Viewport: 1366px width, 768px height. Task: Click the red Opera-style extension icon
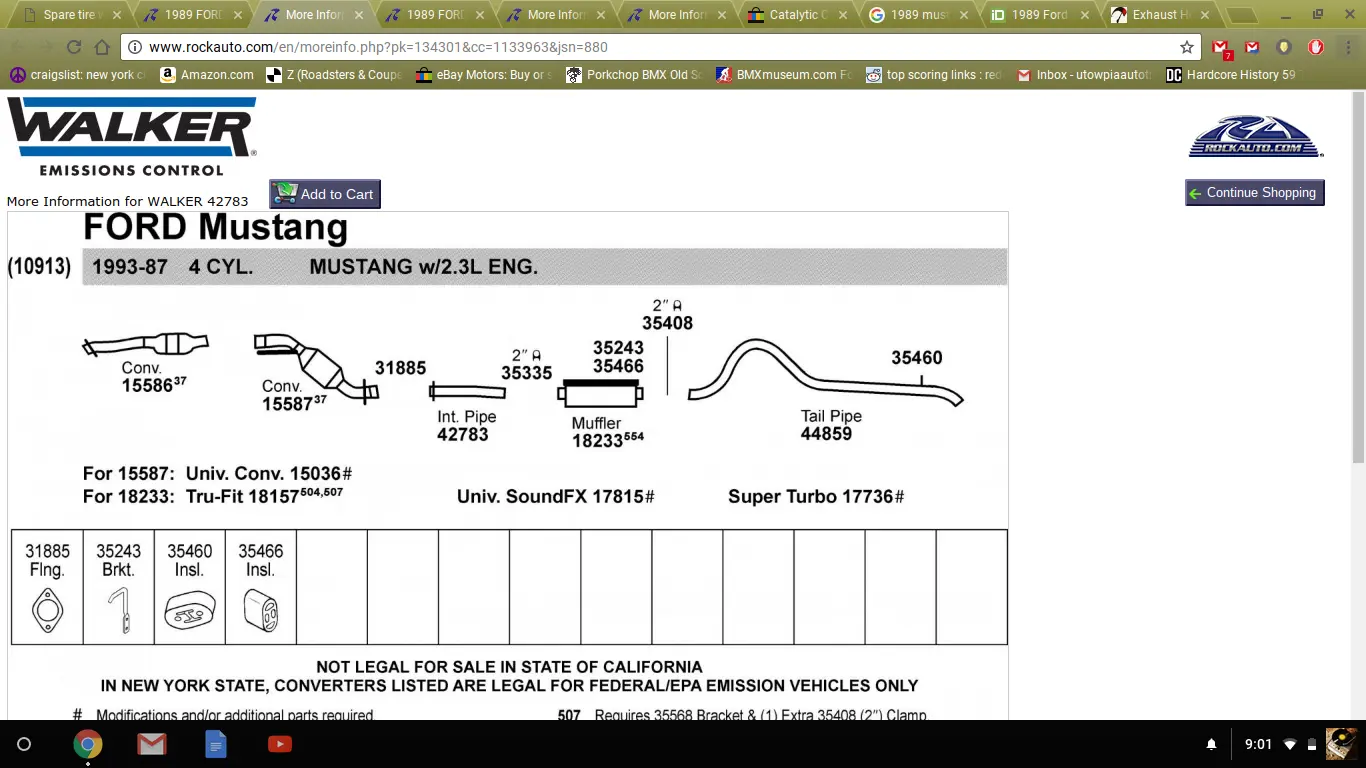[1316, 47]
